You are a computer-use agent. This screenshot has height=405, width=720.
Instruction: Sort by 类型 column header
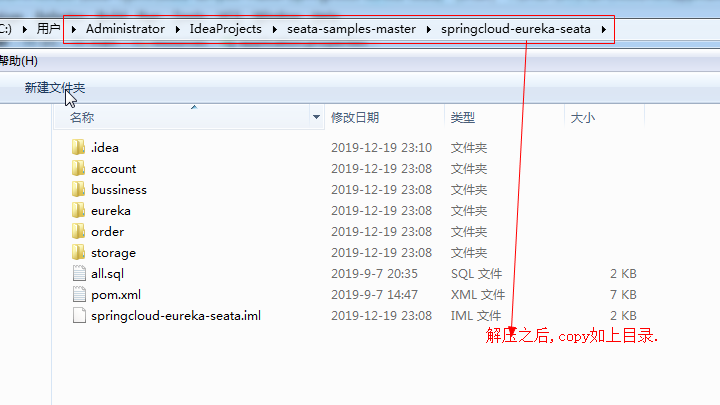point(462,118)
